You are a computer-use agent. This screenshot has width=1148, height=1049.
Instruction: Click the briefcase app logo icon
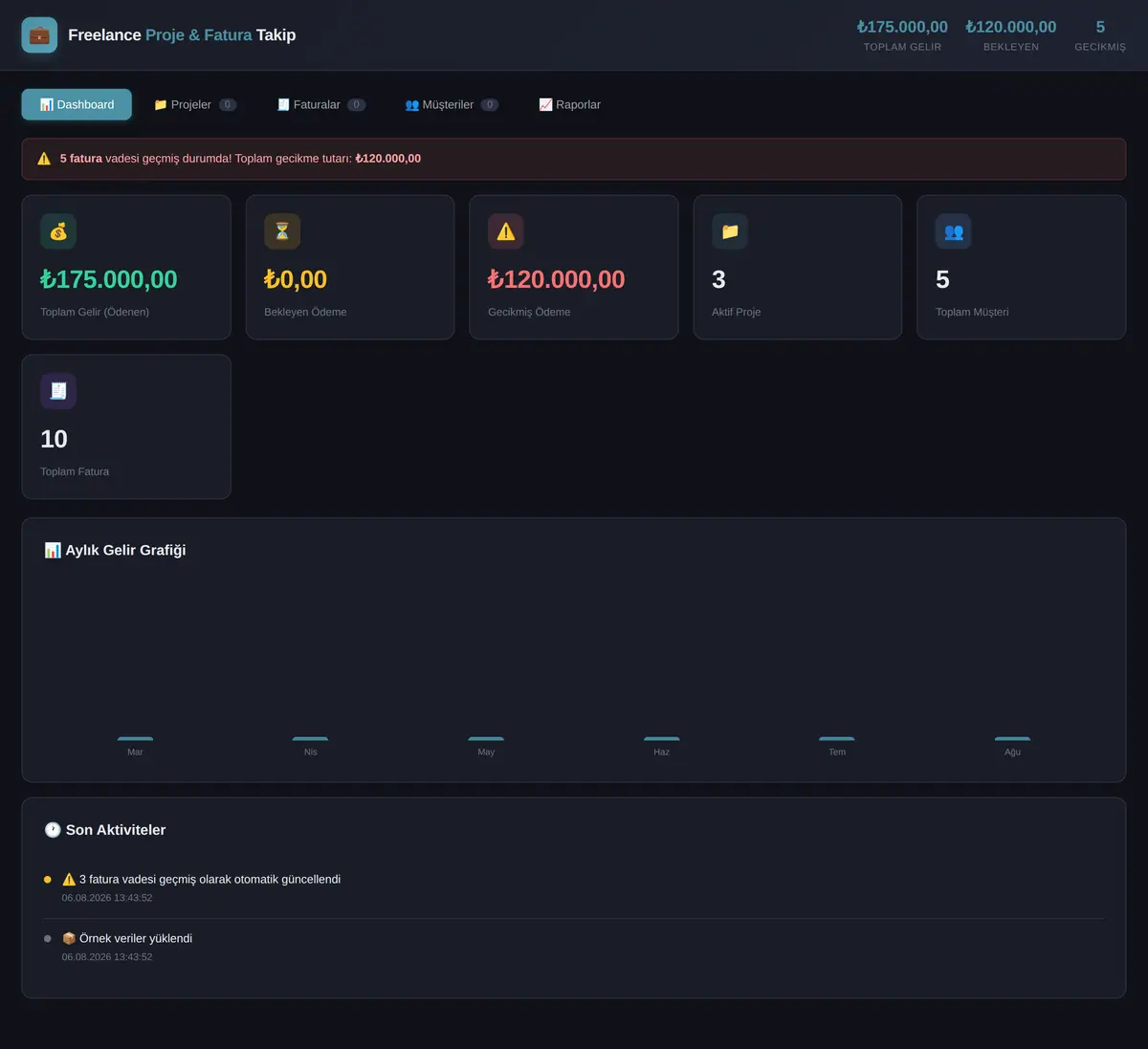tap(39, 35)
